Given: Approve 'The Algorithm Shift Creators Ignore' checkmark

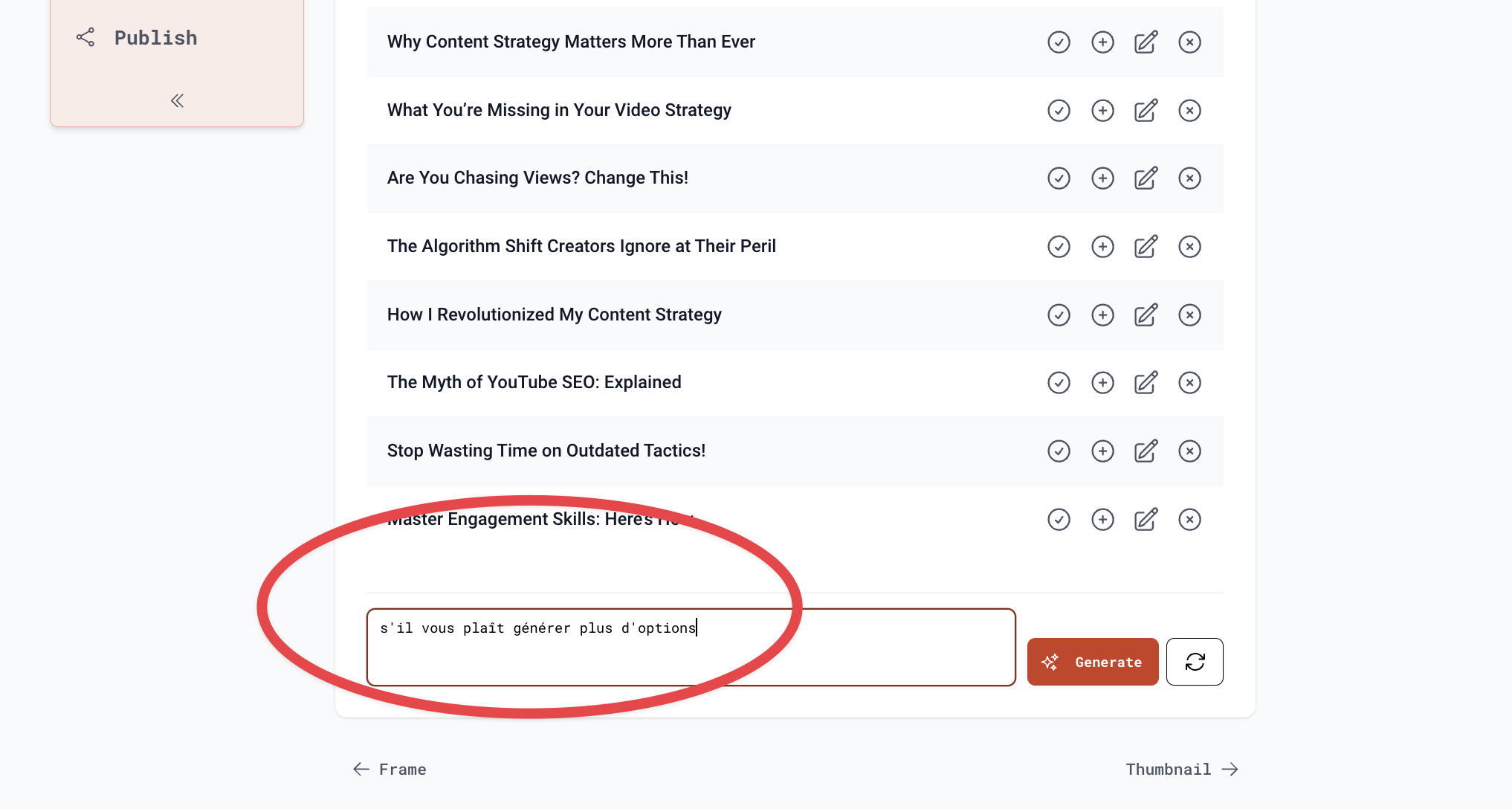Looking at the screenshot, I should pos(1059,247).
